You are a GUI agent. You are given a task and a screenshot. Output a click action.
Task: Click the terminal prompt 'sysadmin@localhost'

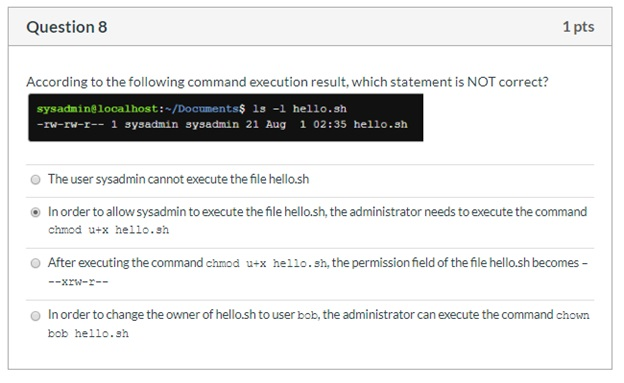point(97,109)
